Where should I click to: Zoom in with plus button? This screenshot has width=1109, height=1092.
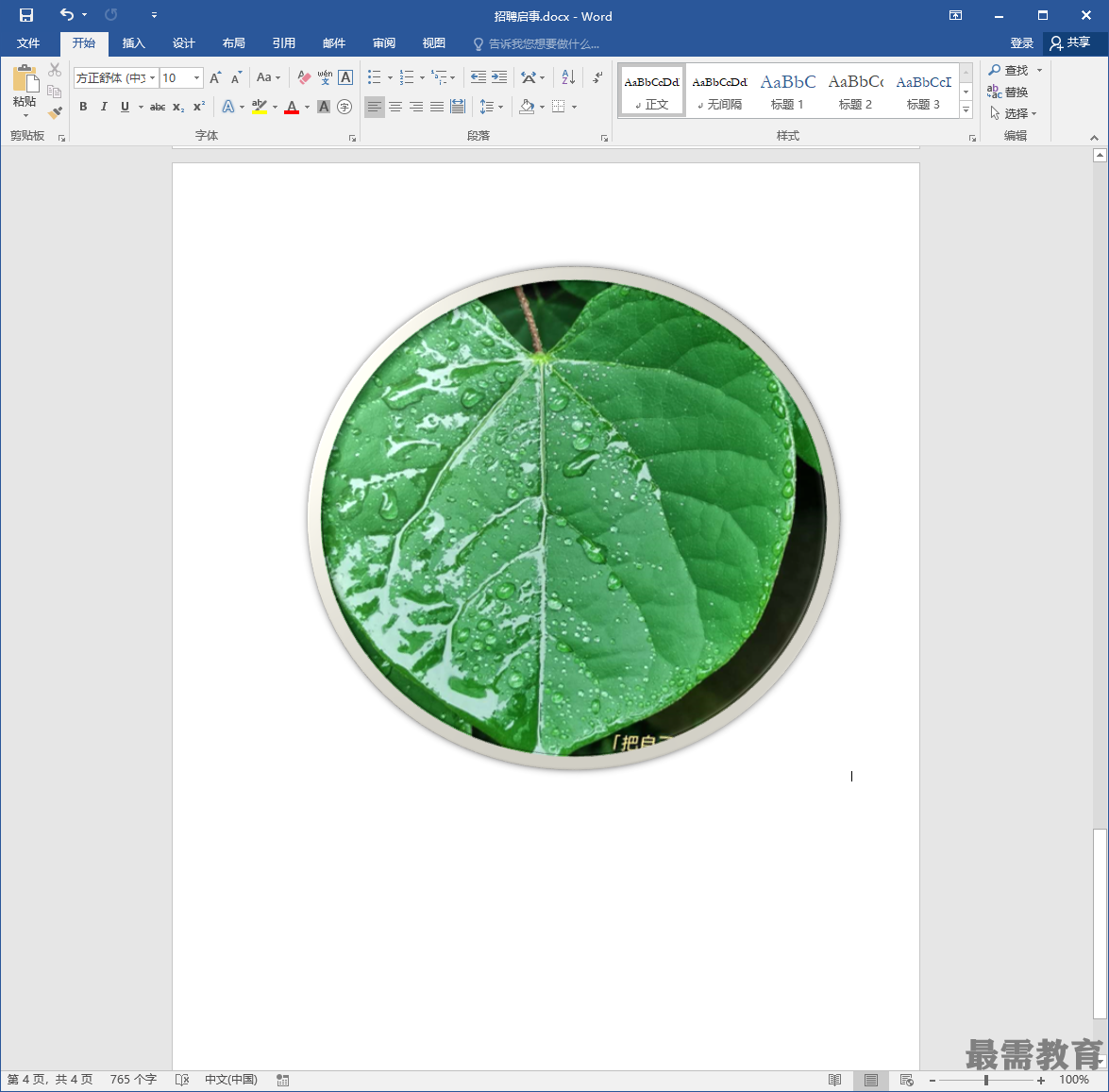tap(1040, 1080)
